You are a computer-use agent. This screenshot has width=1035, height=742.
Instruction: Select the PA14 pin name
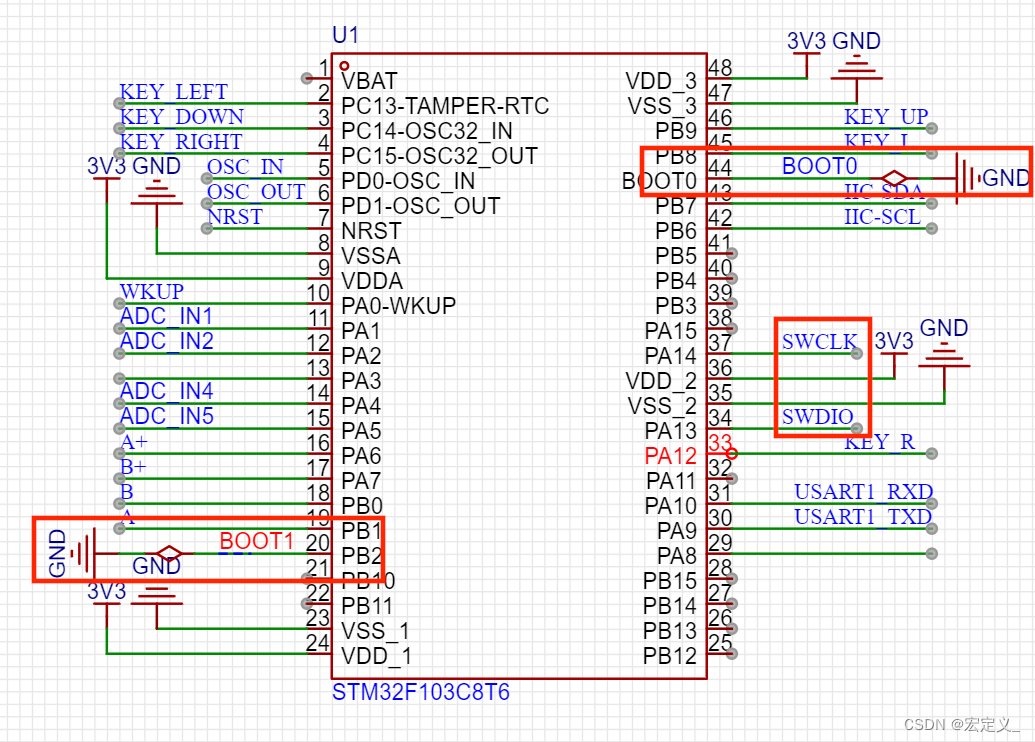pos(671,356)
